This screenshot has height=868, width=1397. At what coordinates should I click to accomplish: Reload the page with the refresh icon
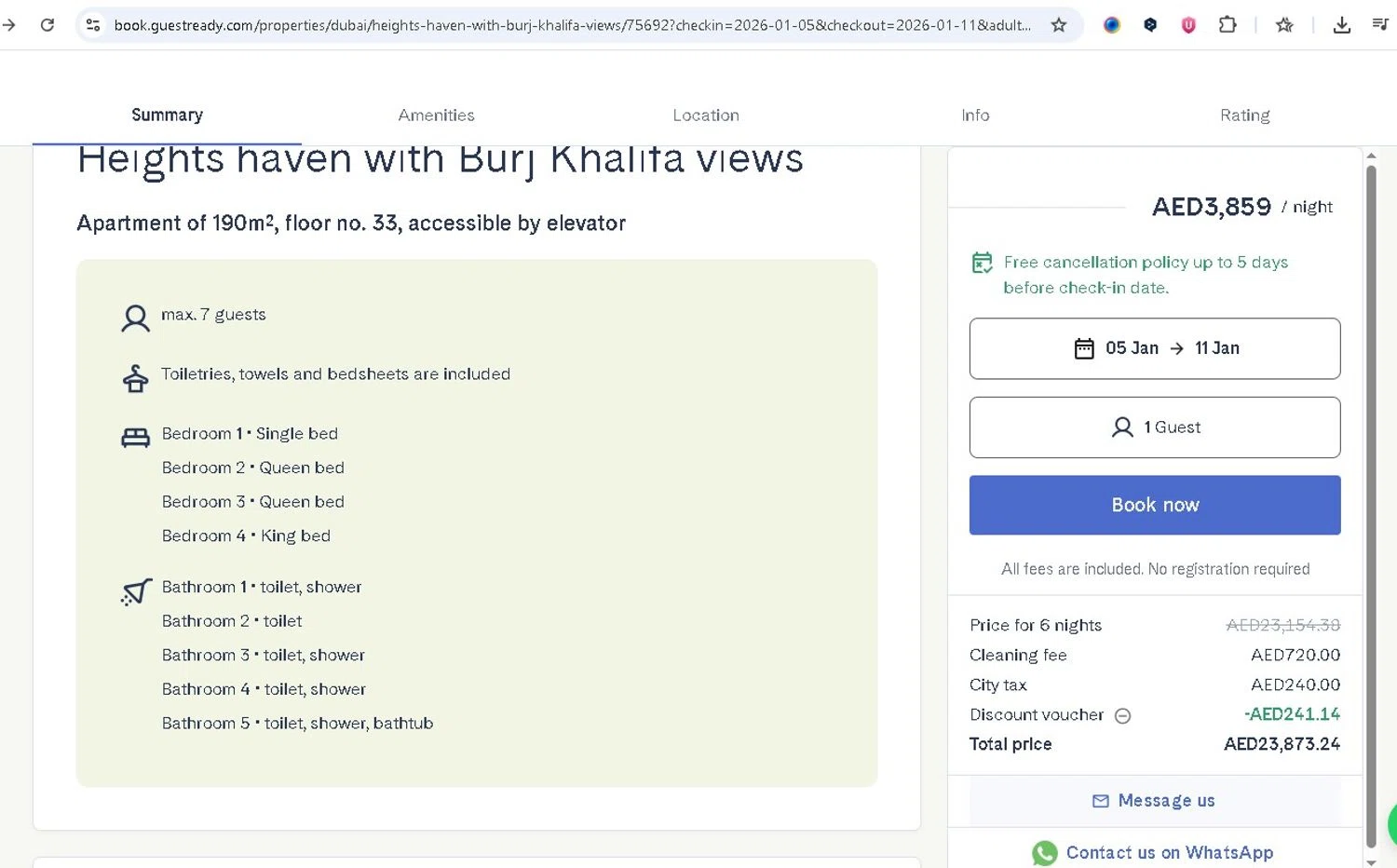(x=47, y=25)
